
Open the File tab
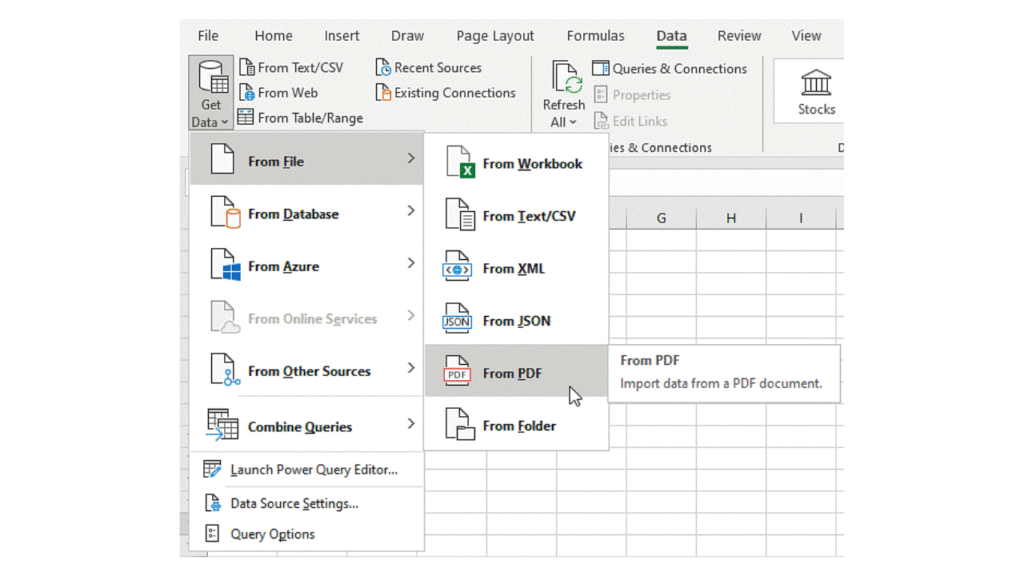(x=208, y=36)
